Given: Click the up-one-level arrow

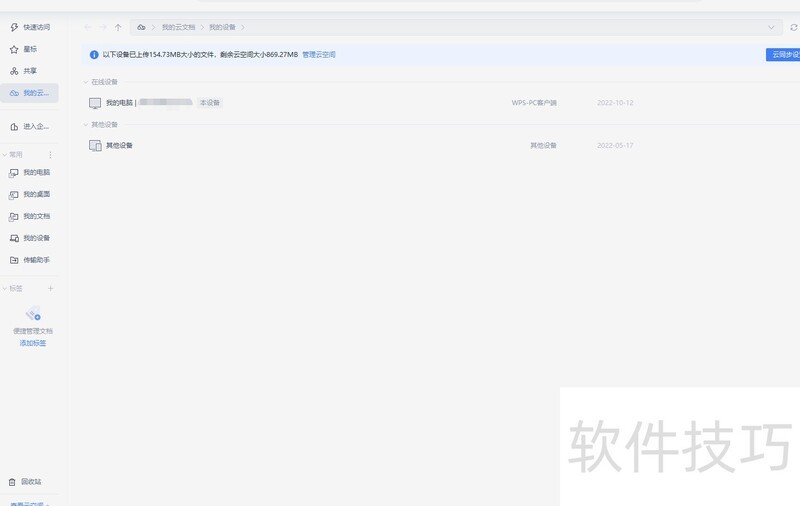Looking at the screenshot, I should point(118,27).
